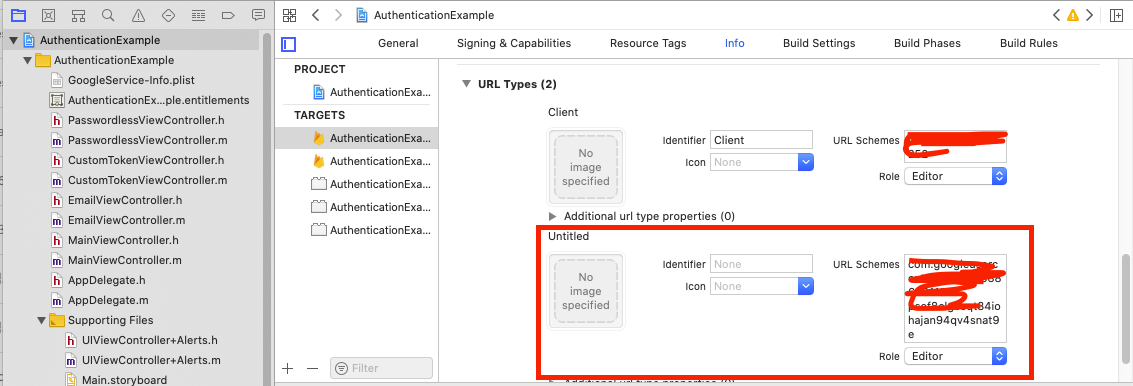Collapse the Supporting Files group
Image resolution: width=1133 pixels, height=386 pixels.
pos(42,319)
